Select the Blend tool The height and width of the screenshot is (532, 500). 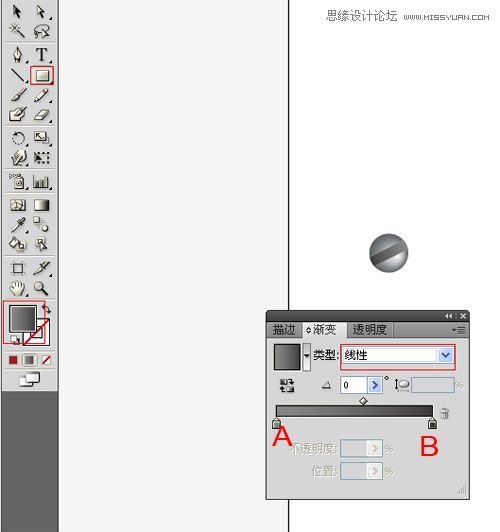tap(41, 224)
